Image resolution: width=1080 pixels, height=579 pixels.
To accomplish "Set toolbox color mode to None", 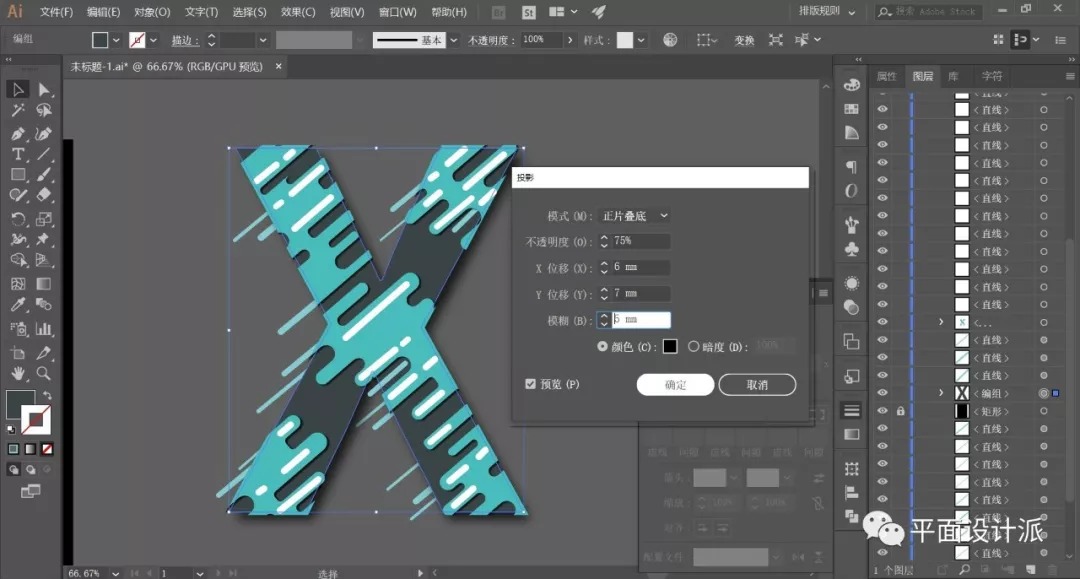I will tap(48, 449).
